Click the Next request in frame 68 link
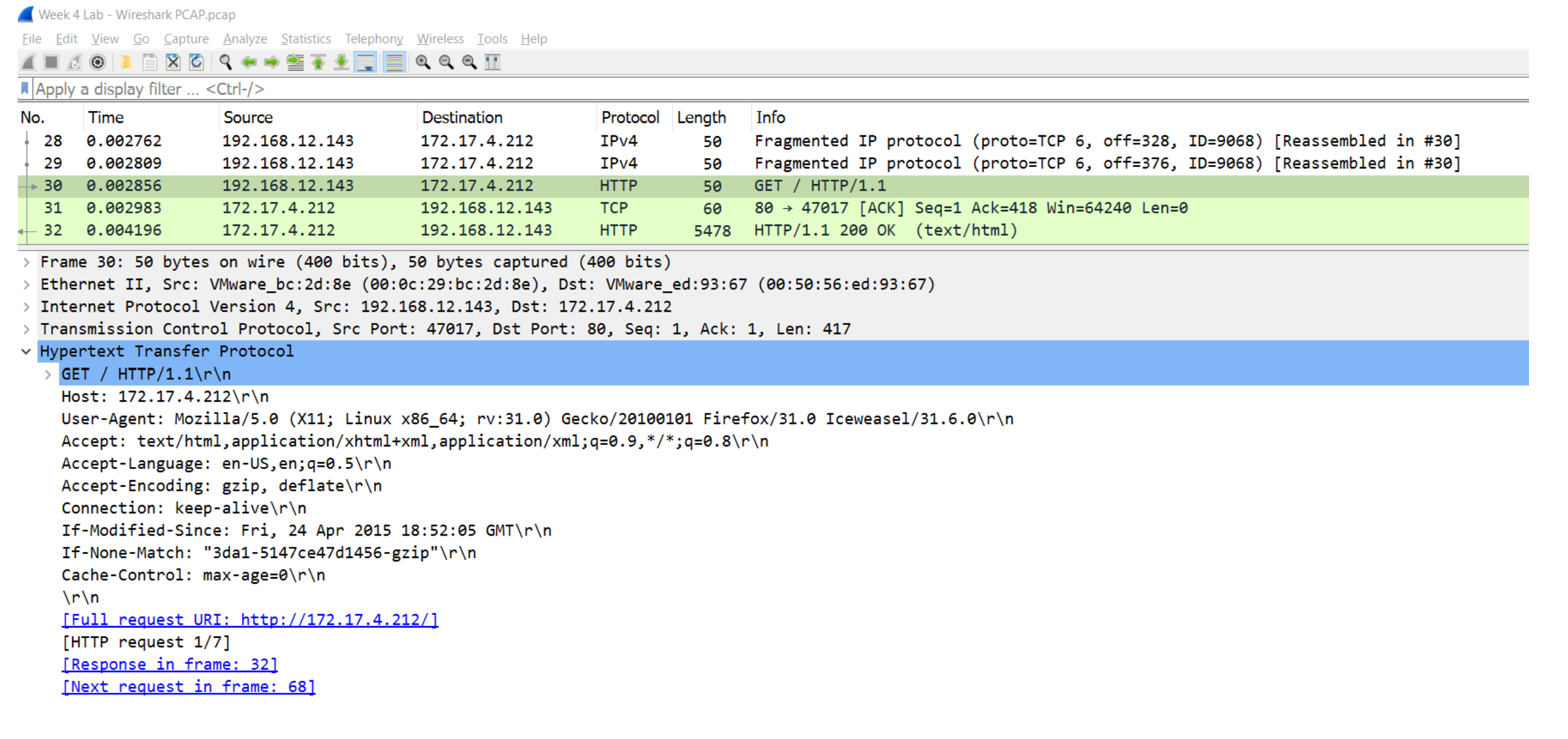The image size is (1568, 739). [188, 687]
